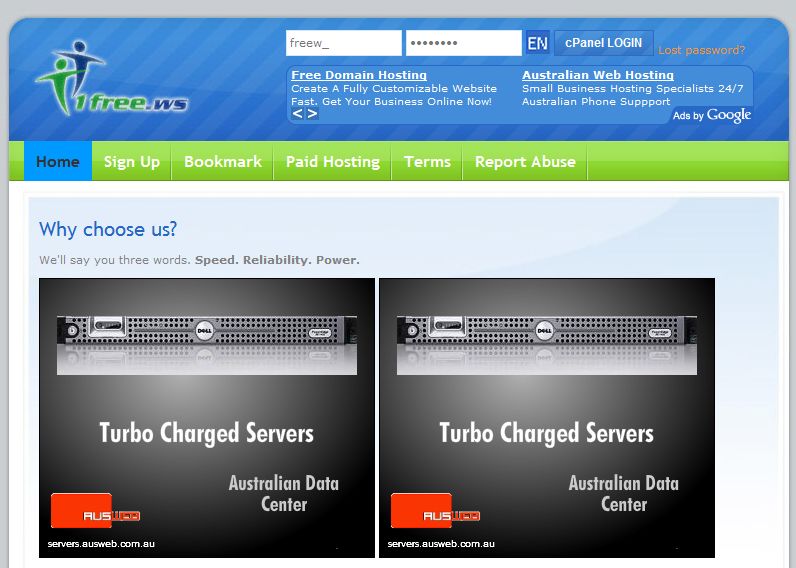
Task: Open Ads by Google link
Action: click(712, 115)
